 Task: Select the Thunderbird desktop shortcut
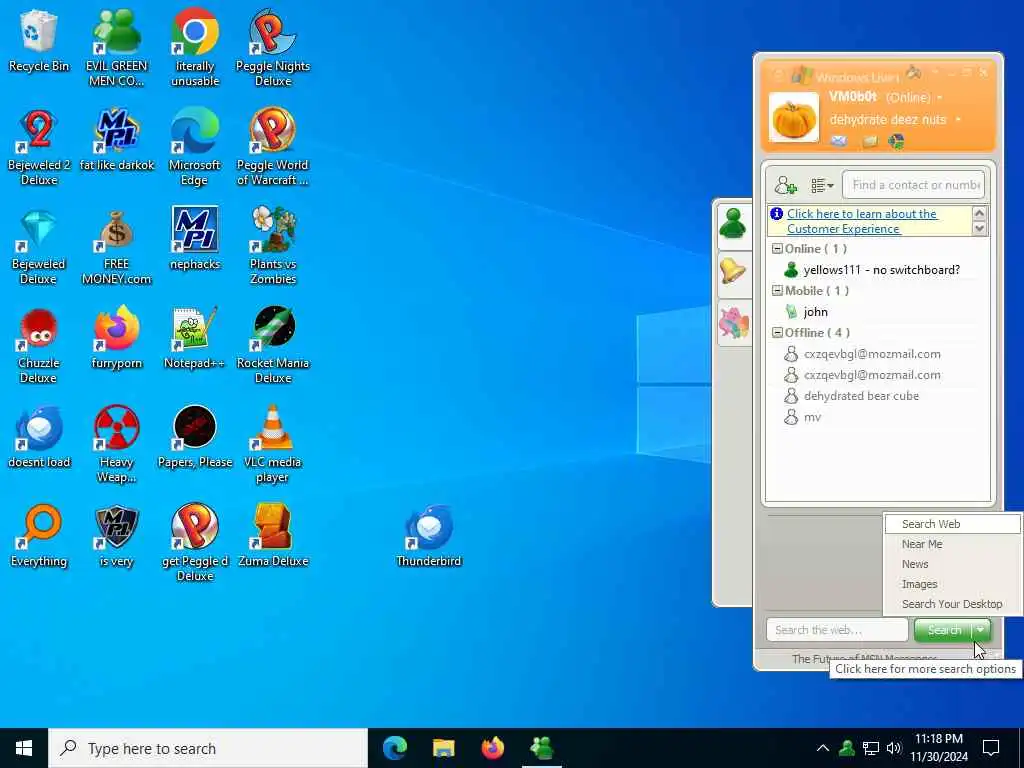point(428,537)
